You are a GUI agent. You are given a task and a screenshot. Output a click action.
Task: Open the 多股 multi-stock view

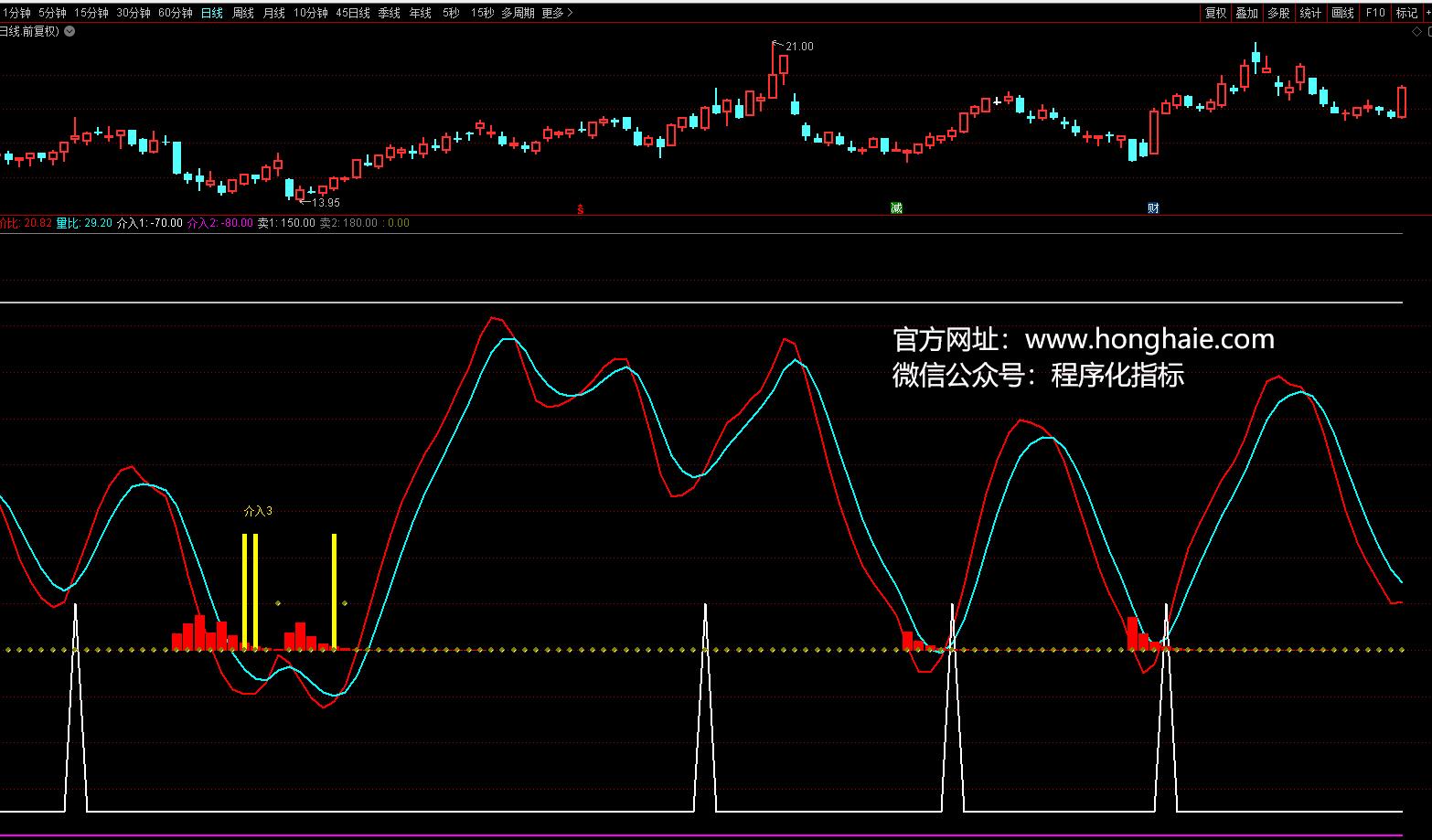pyautogui.click(x=1278, y=13)
